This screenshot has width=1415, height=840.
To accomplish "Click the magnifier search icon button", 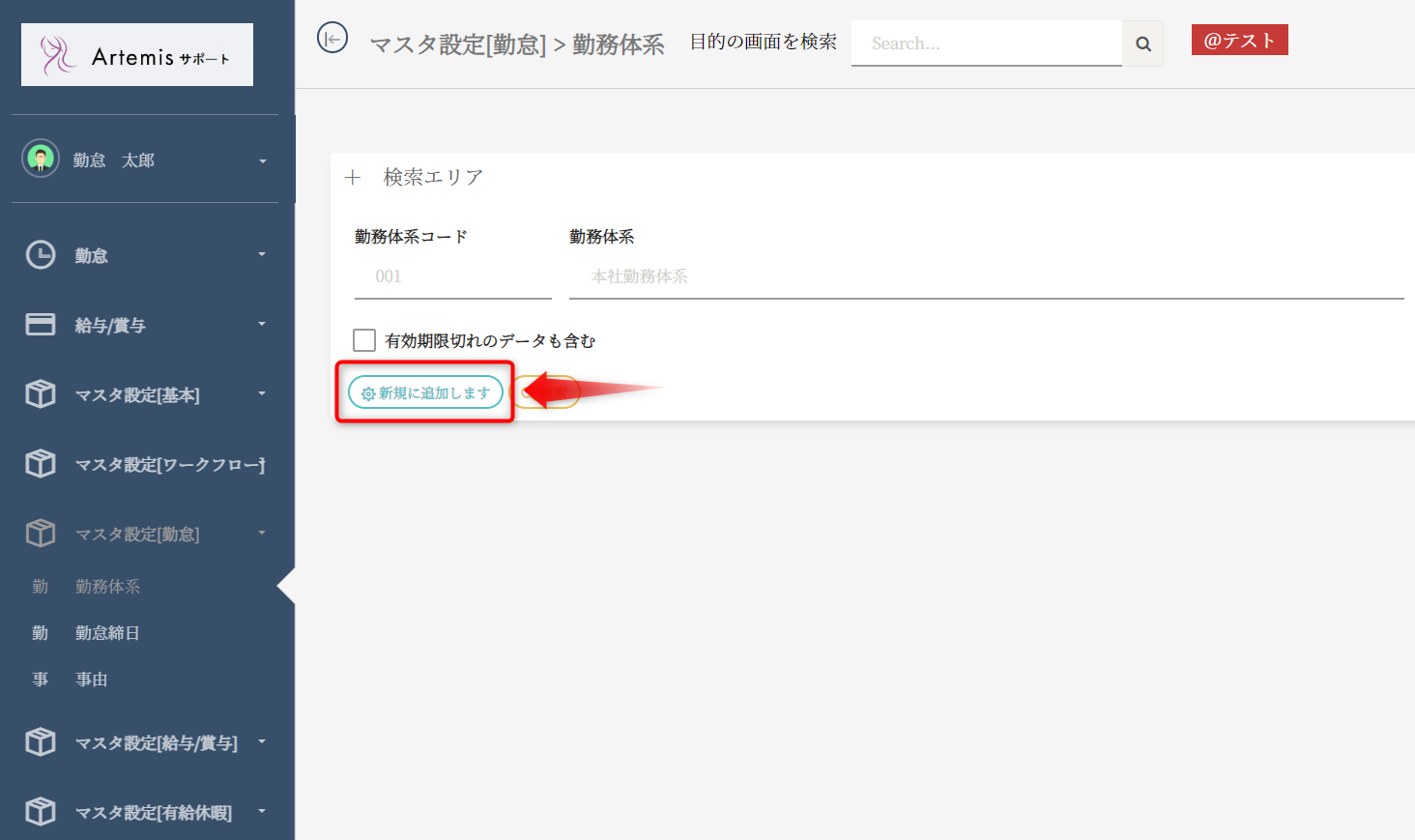I will click(1143, 43).
